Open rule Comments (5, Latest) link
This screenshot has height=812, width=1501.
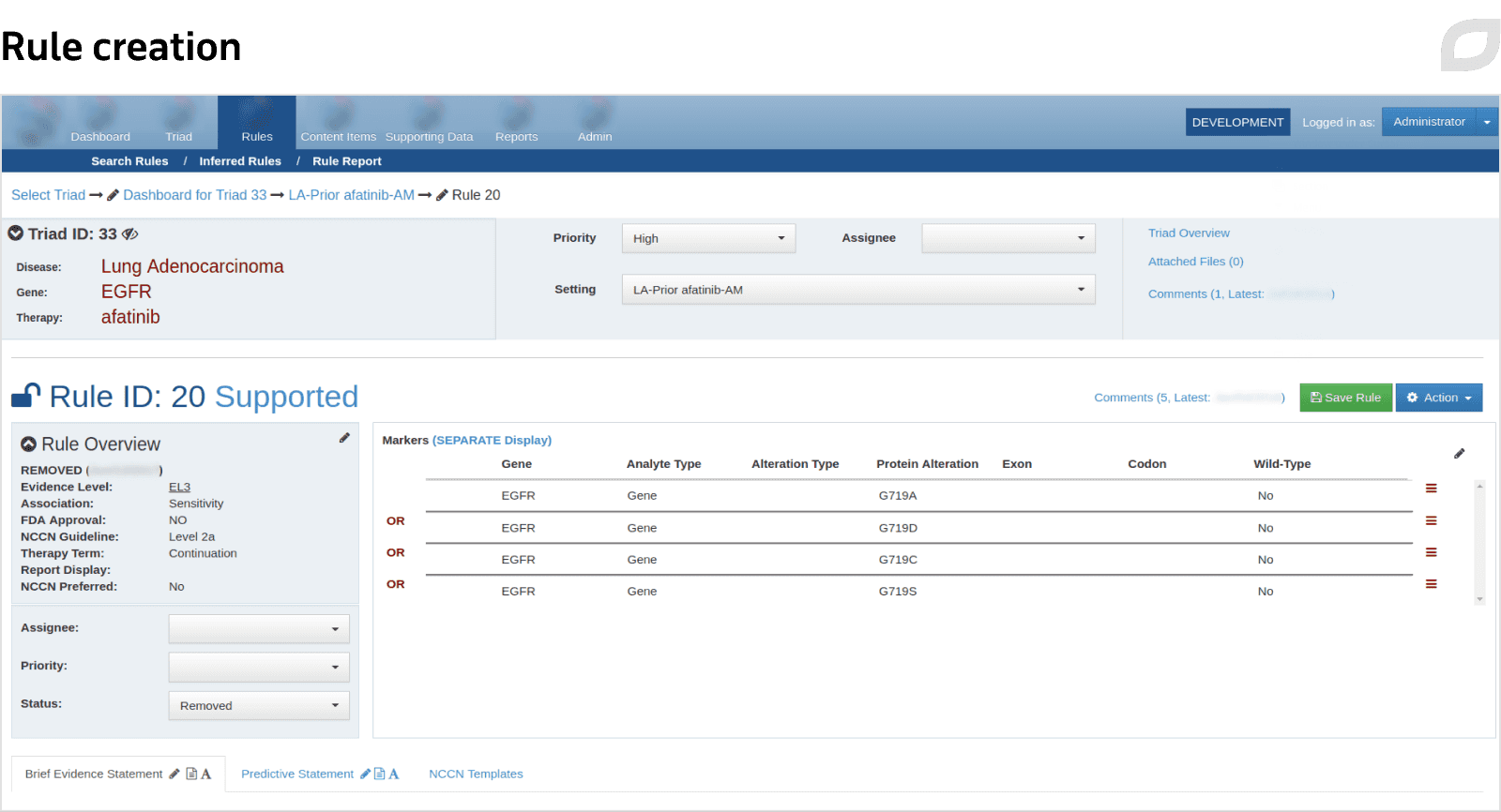pyautogui.click(x=1190, y=398)
